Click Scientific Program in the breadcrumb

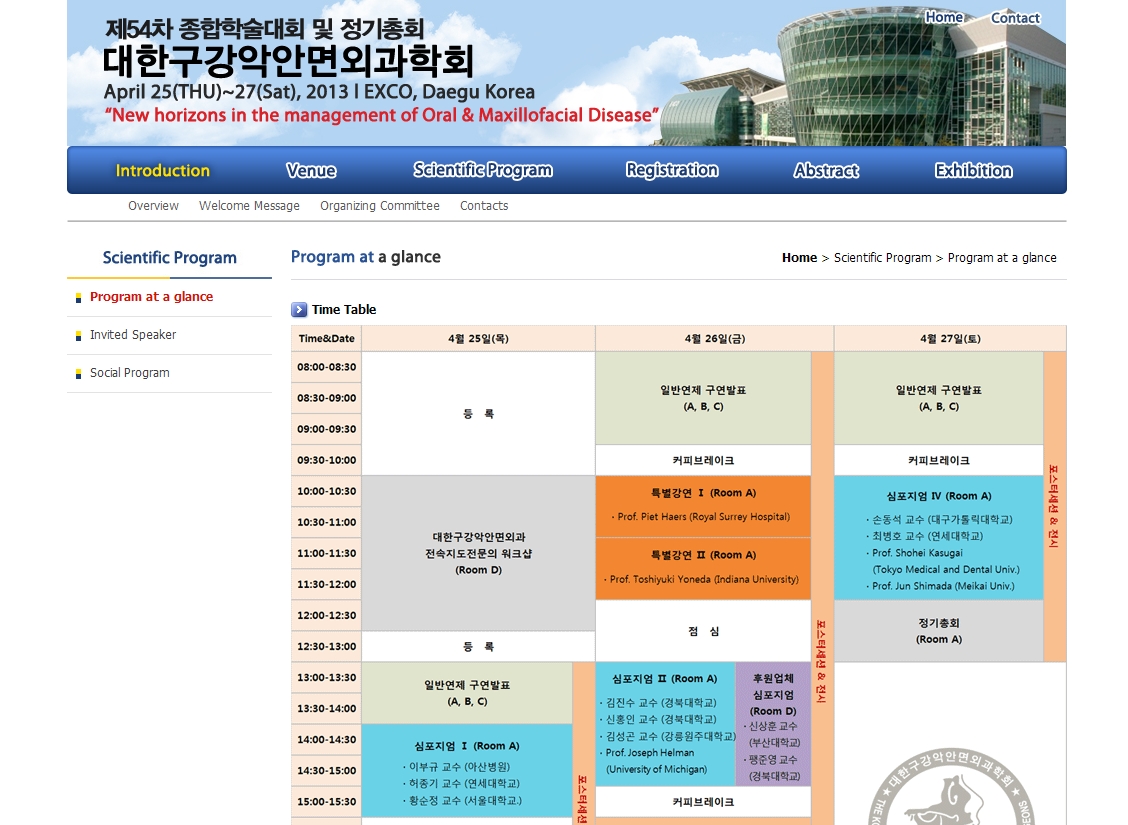882,257
